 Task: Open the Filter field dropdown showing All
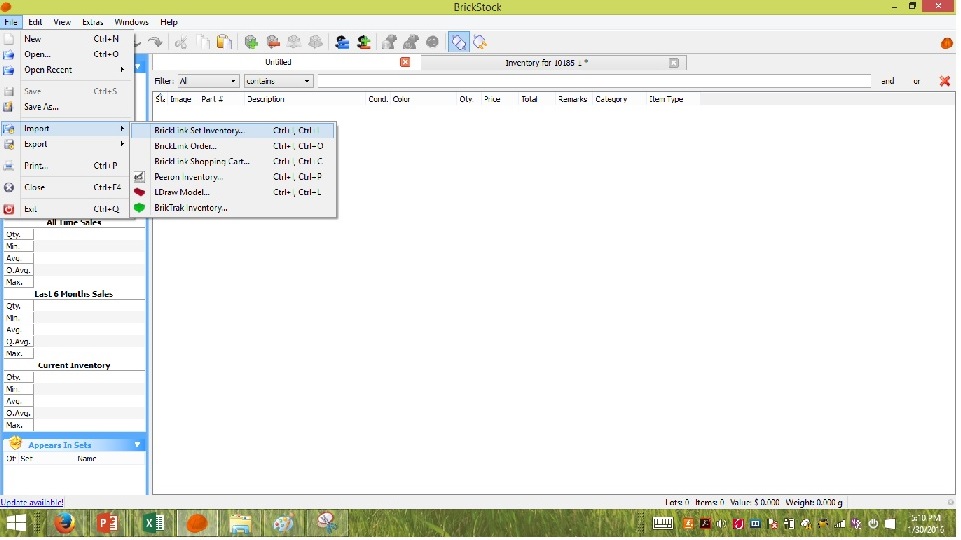pyautogui.click(x=208, y=81)
